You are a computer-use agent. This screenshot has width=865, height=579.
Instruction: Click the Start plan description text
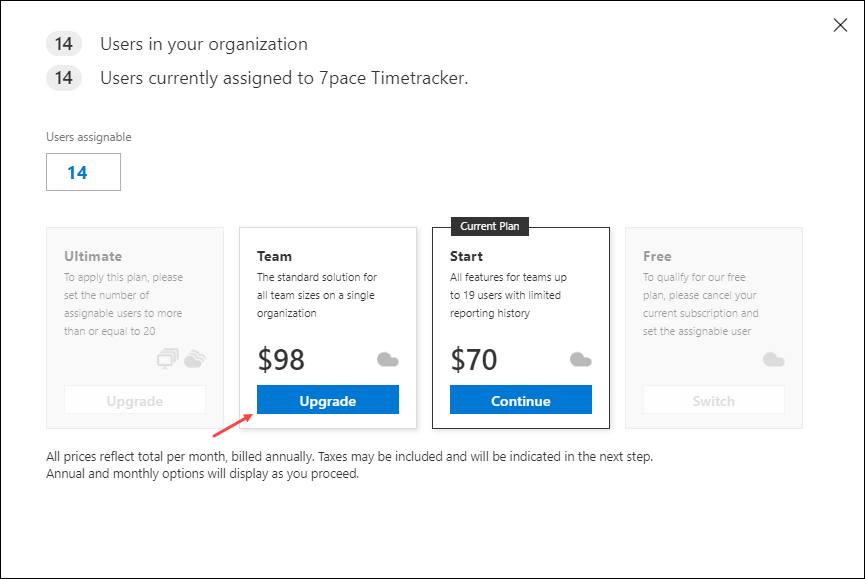509,295
